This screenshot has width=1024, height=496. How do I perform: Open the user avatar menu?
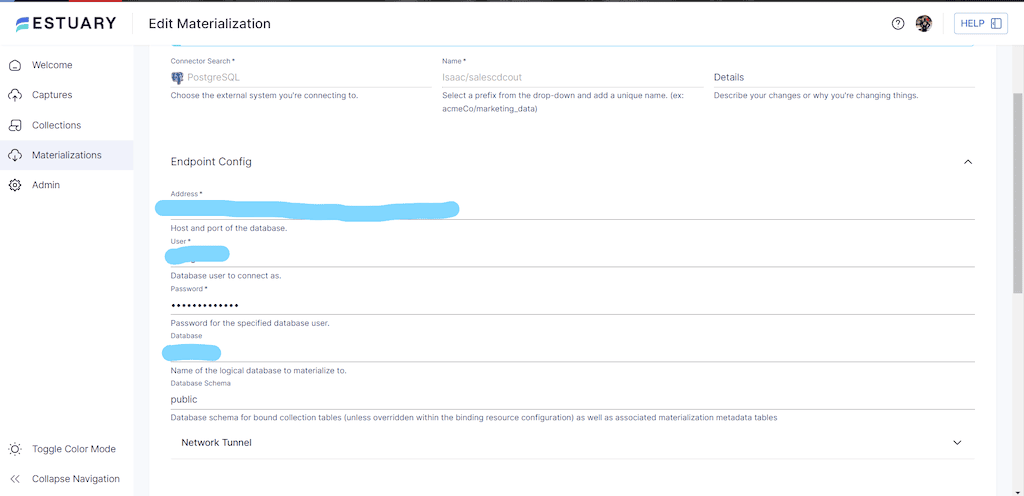pyautogui.click(x=923, y=23)
